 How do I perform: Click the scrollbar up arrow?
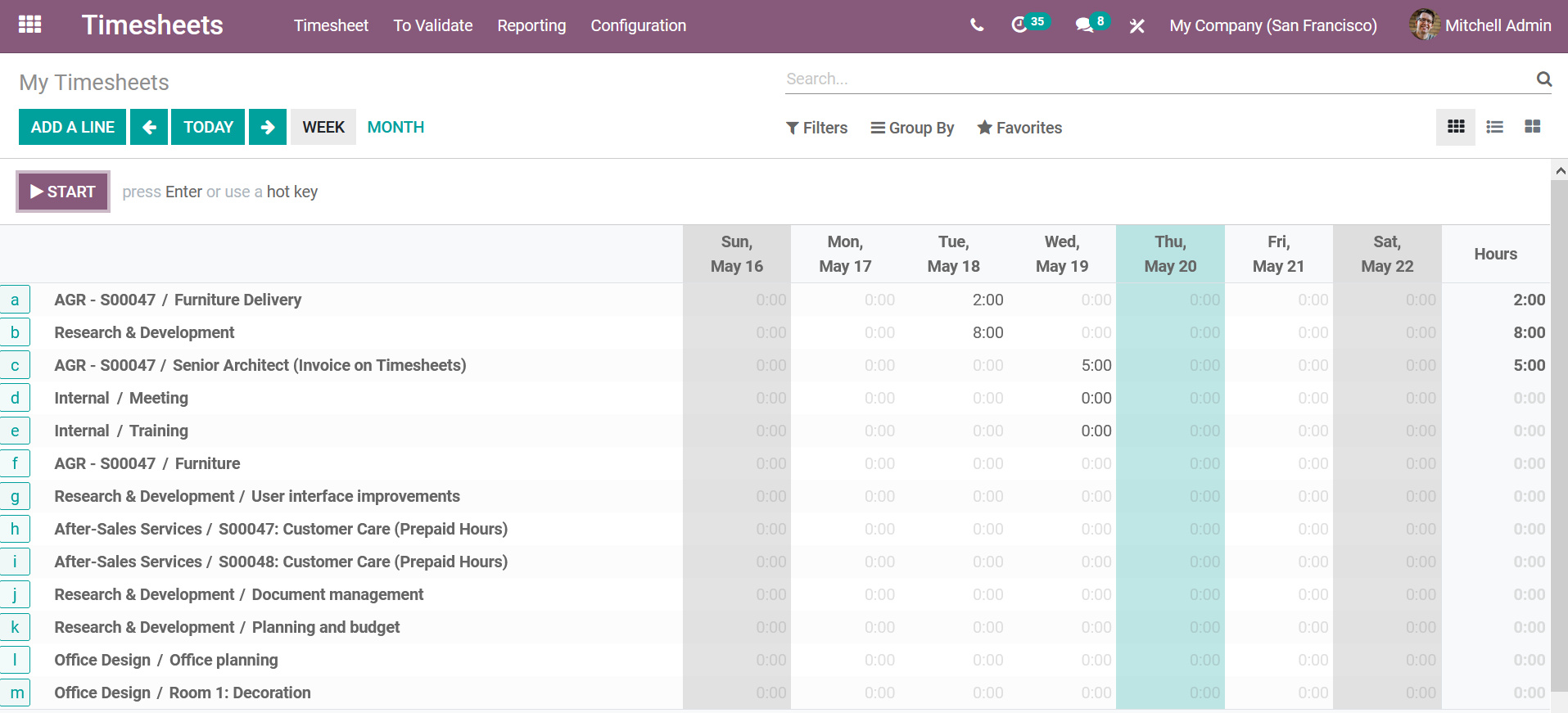pos(1560,170)
